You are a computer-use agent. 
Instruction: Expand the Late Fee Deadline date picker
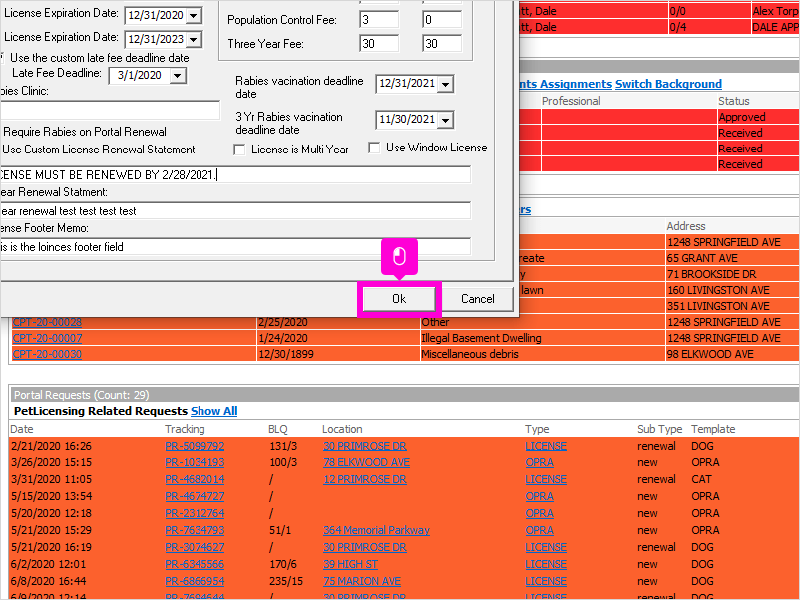(x=177, y=76)
